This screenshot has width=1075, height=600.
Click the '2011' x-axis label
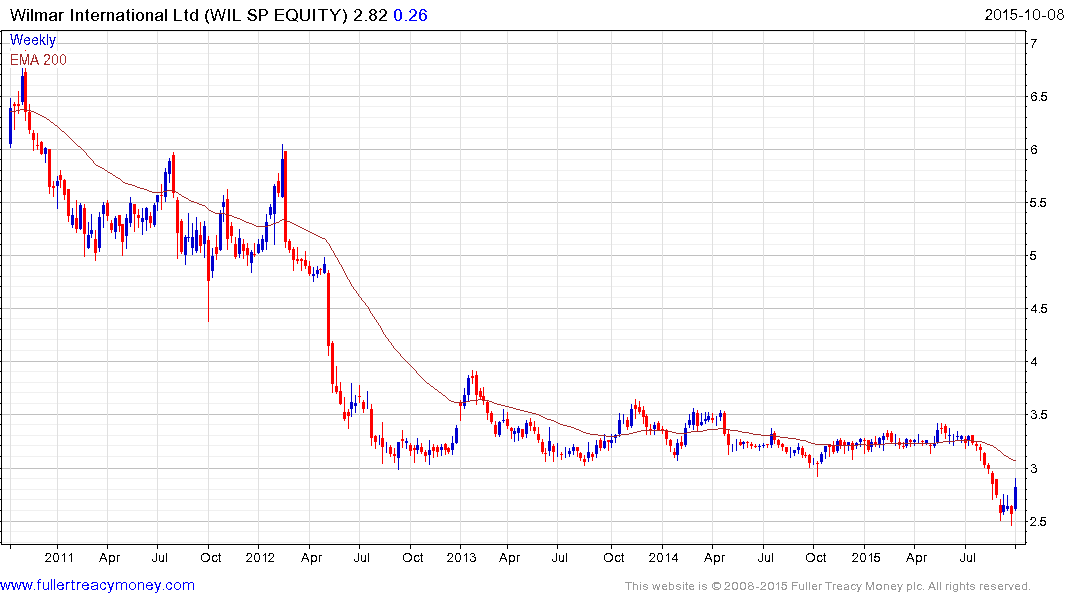[58, 557]
